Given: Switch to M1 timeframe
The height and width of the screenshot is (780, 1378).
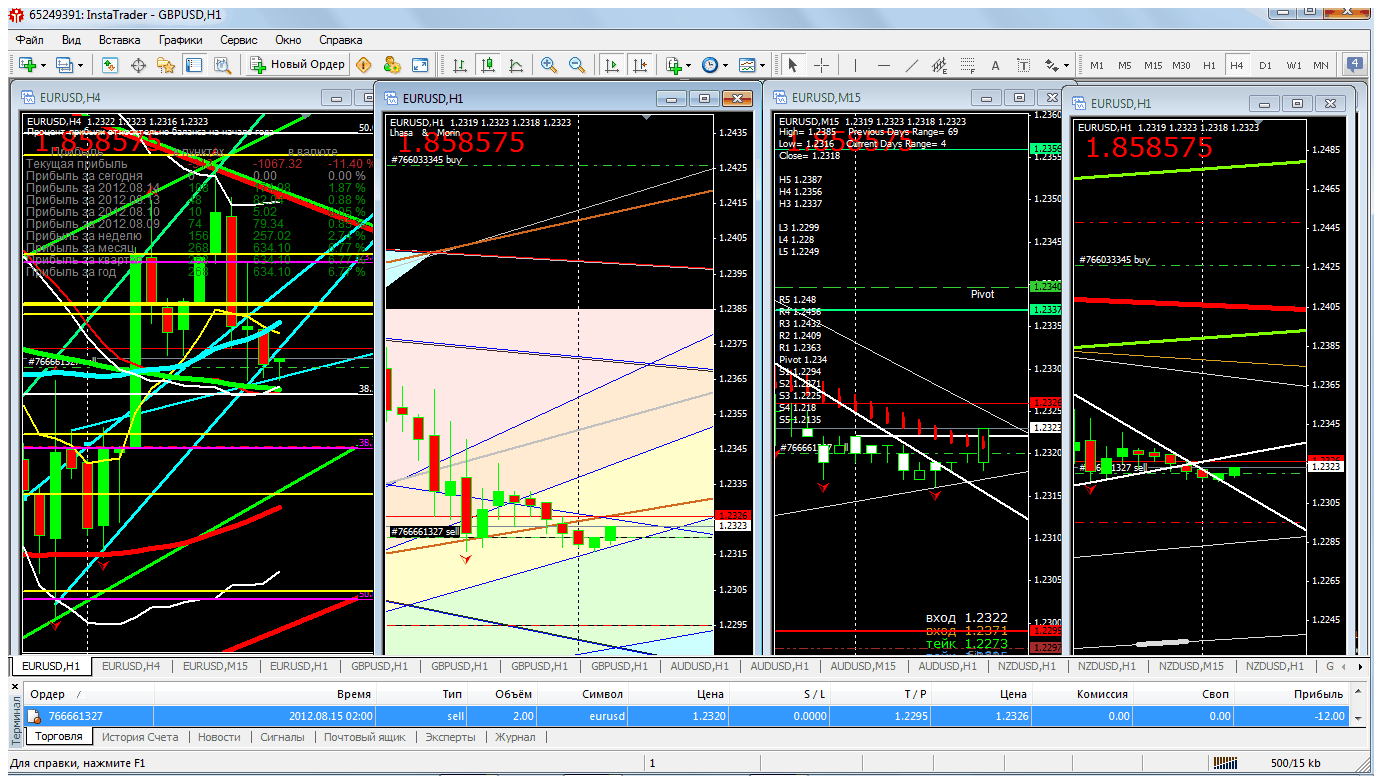Looking at the screenshot, I should click(1097, 65).
